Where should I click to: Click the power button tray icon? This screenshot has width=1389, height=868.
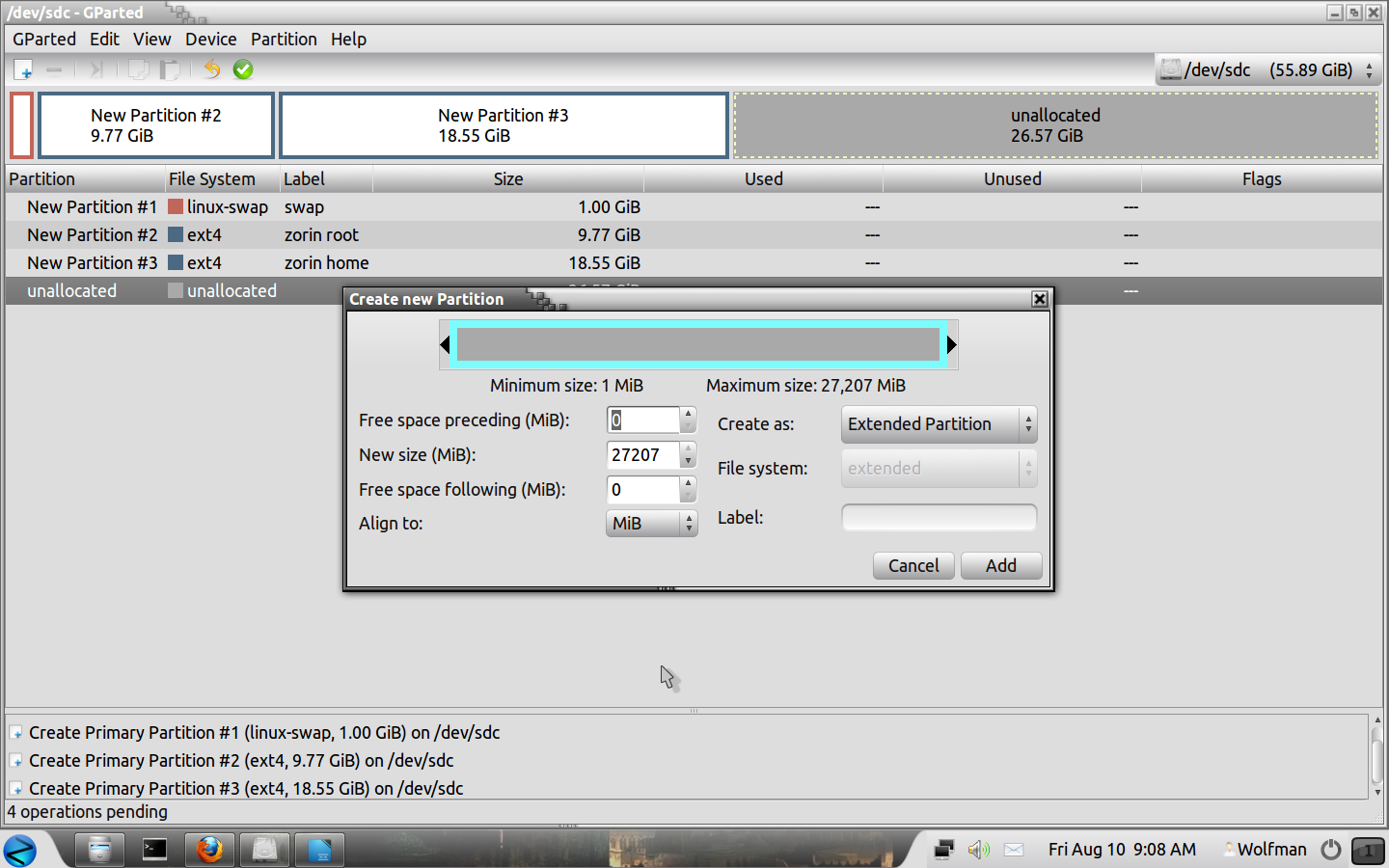(1331, 850)
